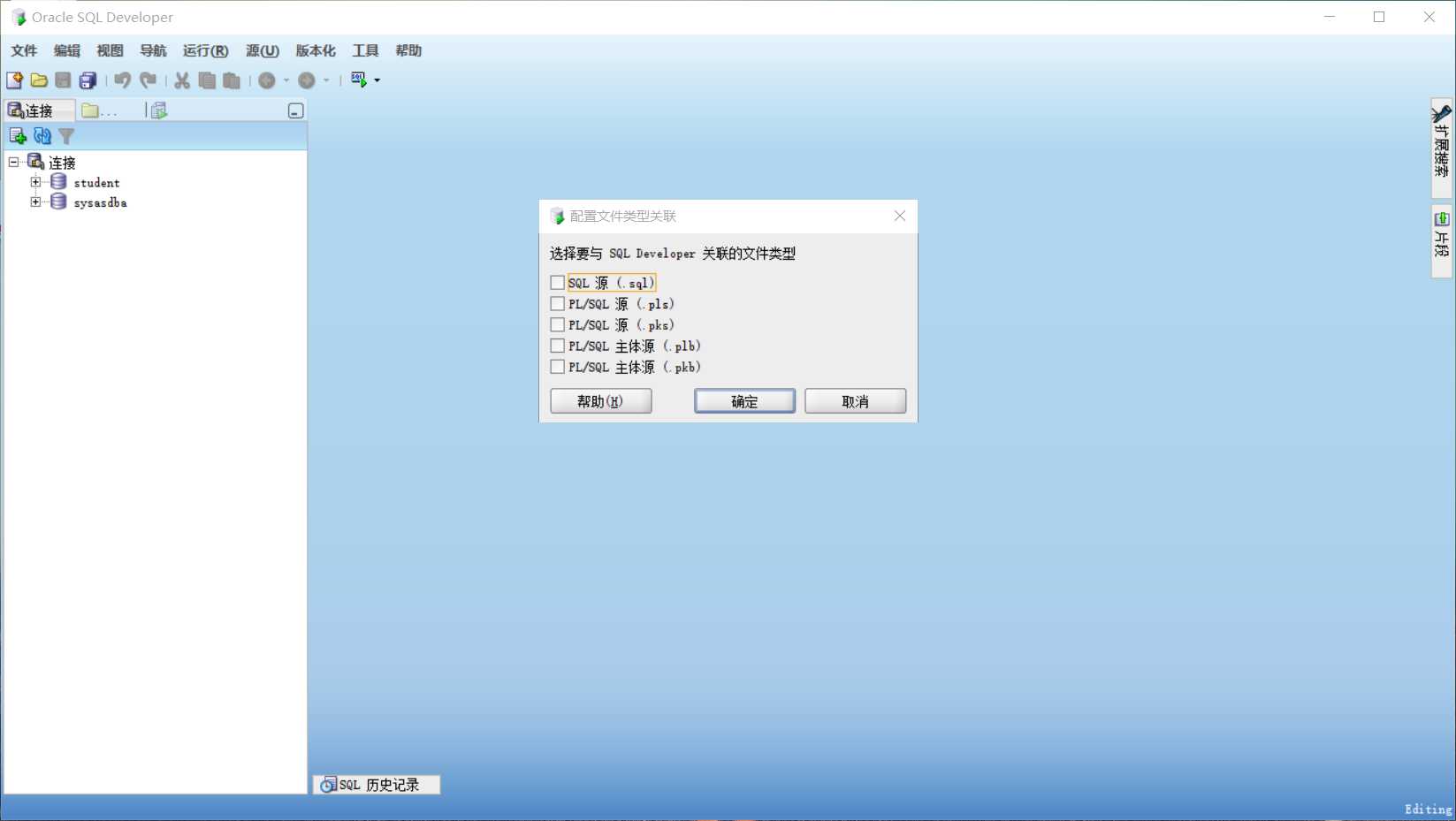Click the student database cylinder icon

(x=58, y=182)
